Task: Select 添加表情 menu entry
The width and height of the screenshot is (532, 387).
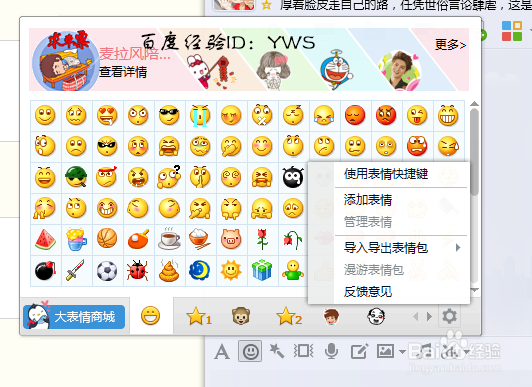Action: (368, 200)
